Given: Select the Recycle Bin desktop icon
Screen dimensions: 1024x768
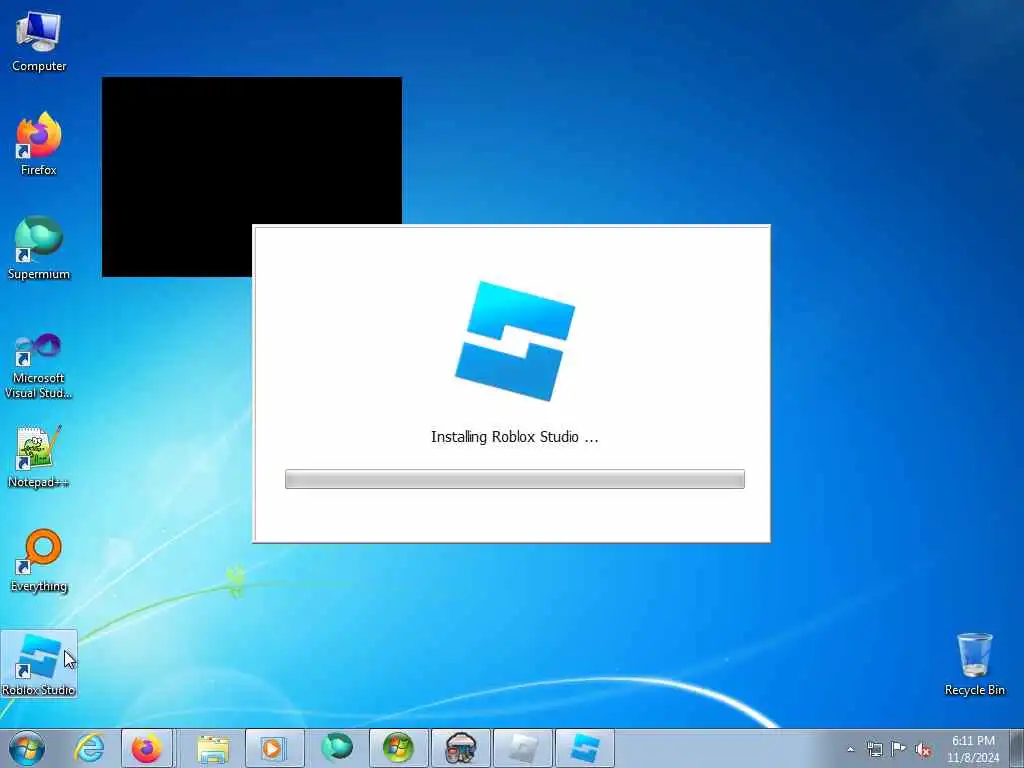Looking at the screenshot, I should coord(974,664).
